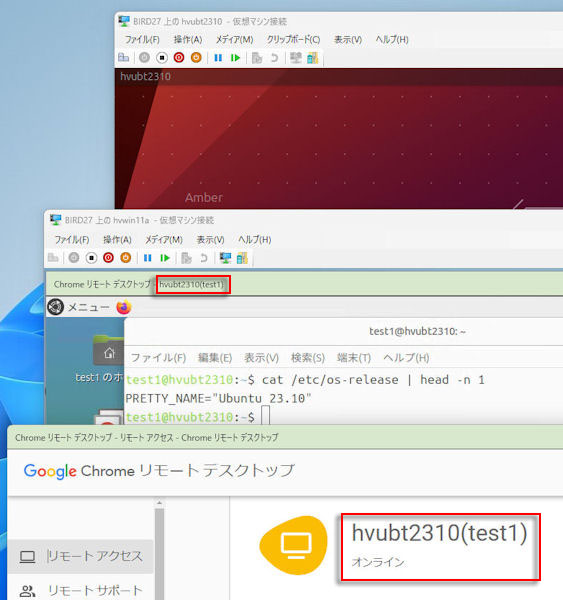
Task: Click Start (power on) icon in hvwin11a toolbar
Action: pyautogui.click(x=74, y=258)
